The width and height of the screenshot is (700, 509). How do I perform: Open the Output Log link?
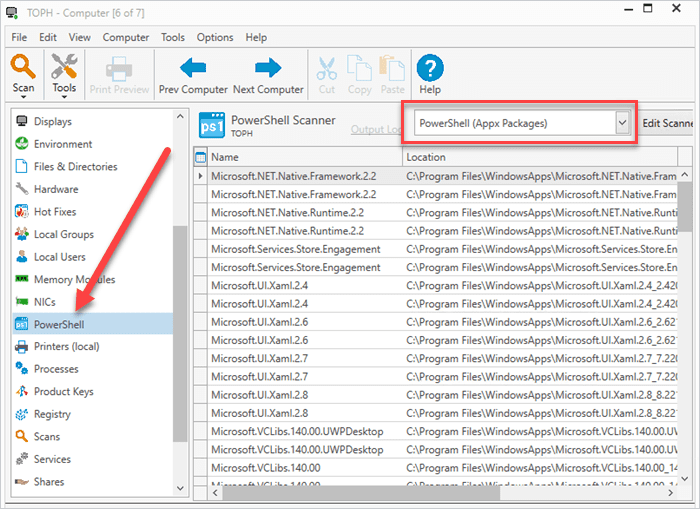(376, 129)
